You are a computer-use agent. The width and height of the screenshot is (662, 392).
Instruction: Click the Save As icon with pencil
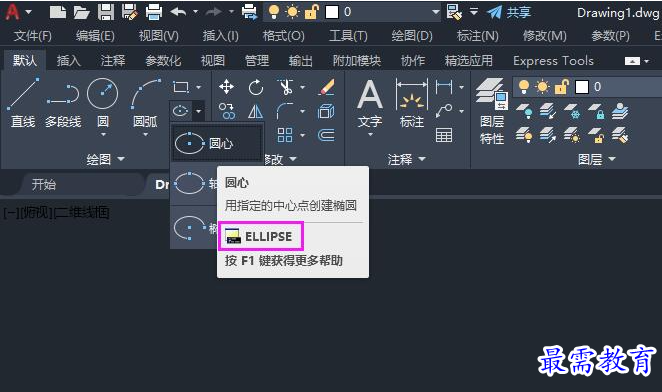point(130,12)
